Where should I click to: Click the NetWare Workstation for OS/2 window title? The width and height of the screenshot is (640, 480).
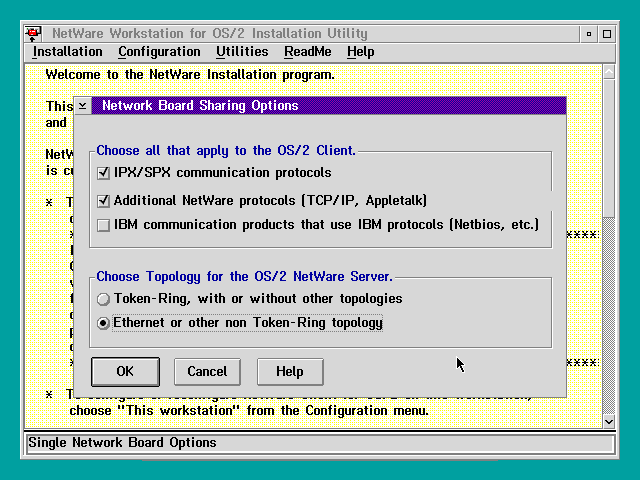pyautogui.click(x=210, y=33)
